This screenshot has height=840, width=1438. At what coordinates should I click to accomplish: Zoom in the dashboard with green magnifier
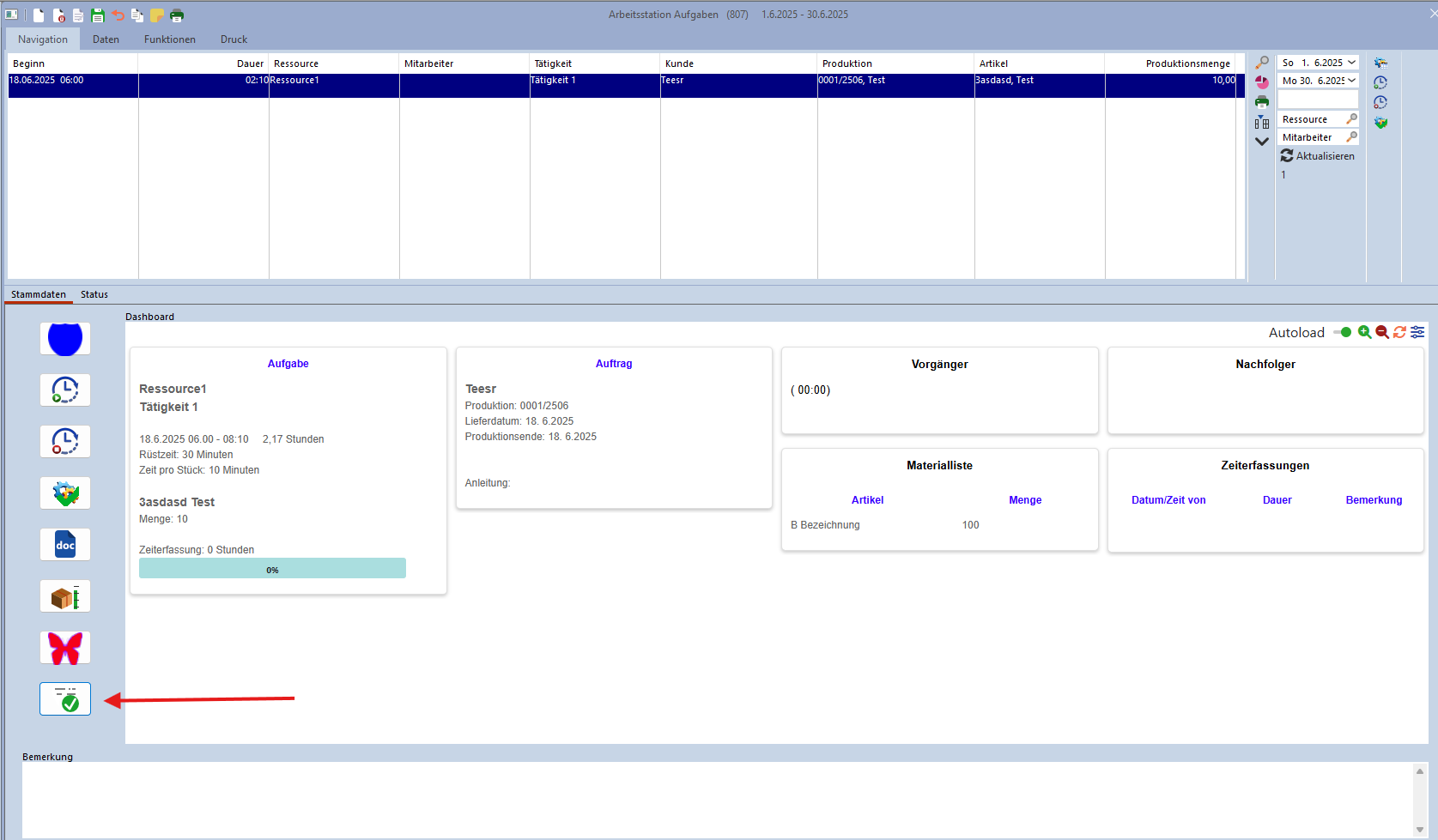pos(1364,332)
